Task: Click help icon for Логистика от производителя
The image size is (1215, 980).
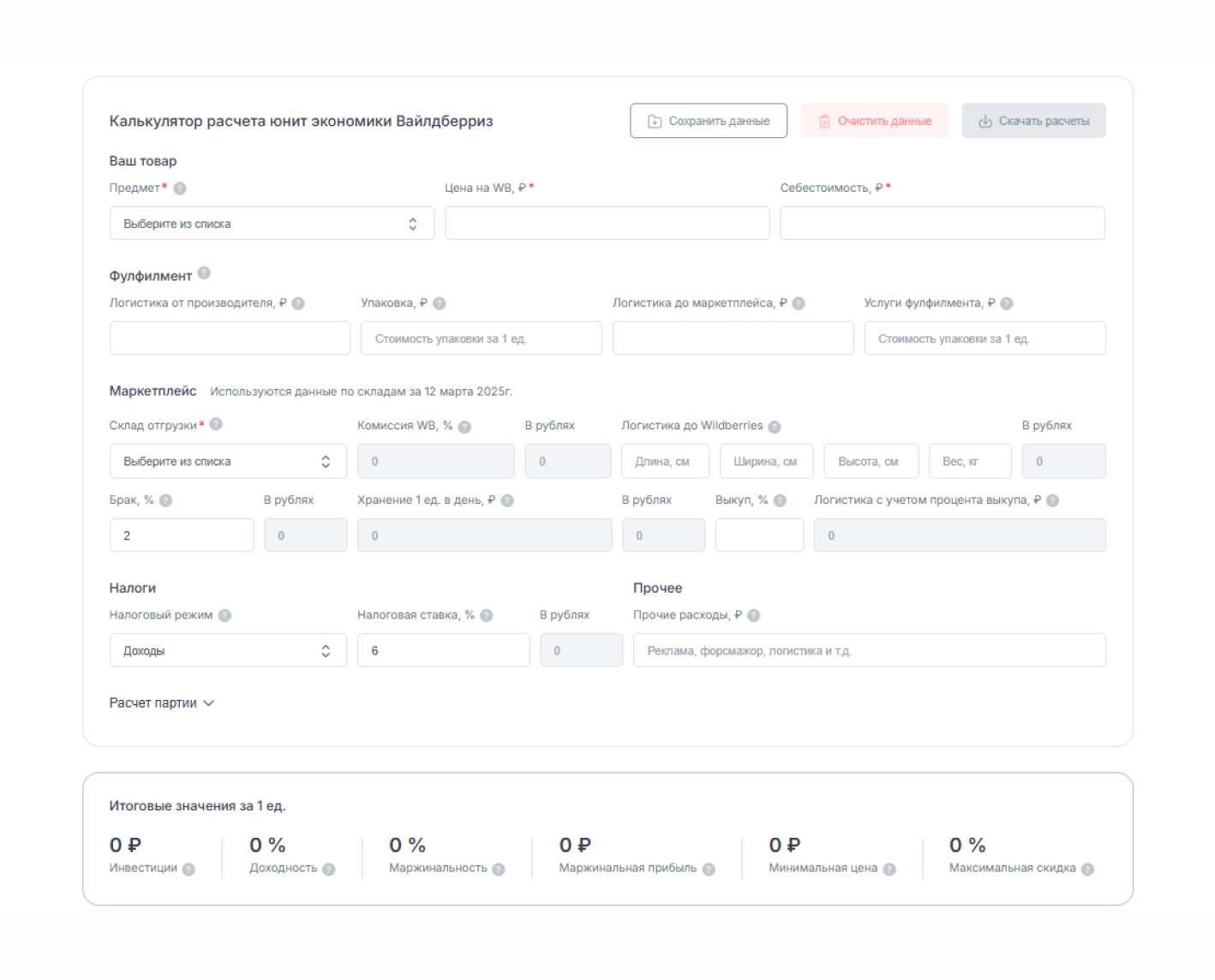Action: 298,303
